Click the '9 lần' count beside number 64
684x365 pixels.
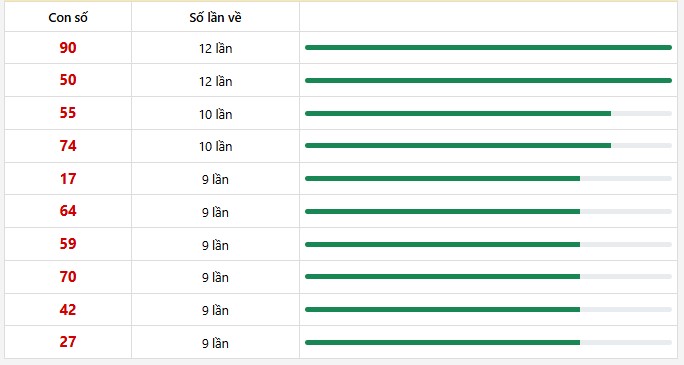coord(215,212)
